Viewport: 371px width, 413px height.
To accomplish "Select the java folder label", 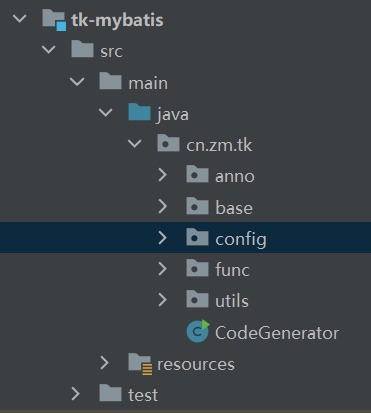I will [x=173, y=114].
